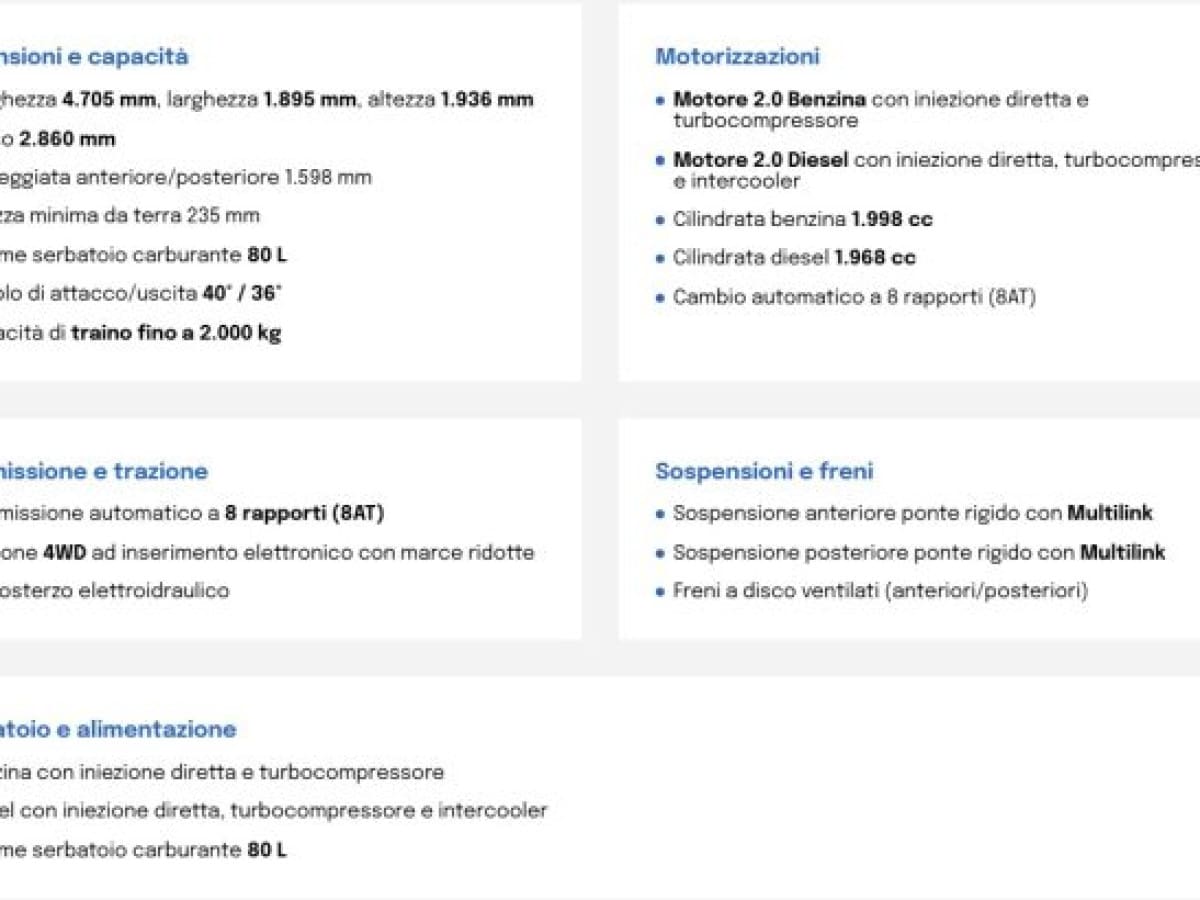Select the Motore 2.0 Benzina bold text
The image size is (1200, 900).
pyautogui.click(x=769, y=99)
